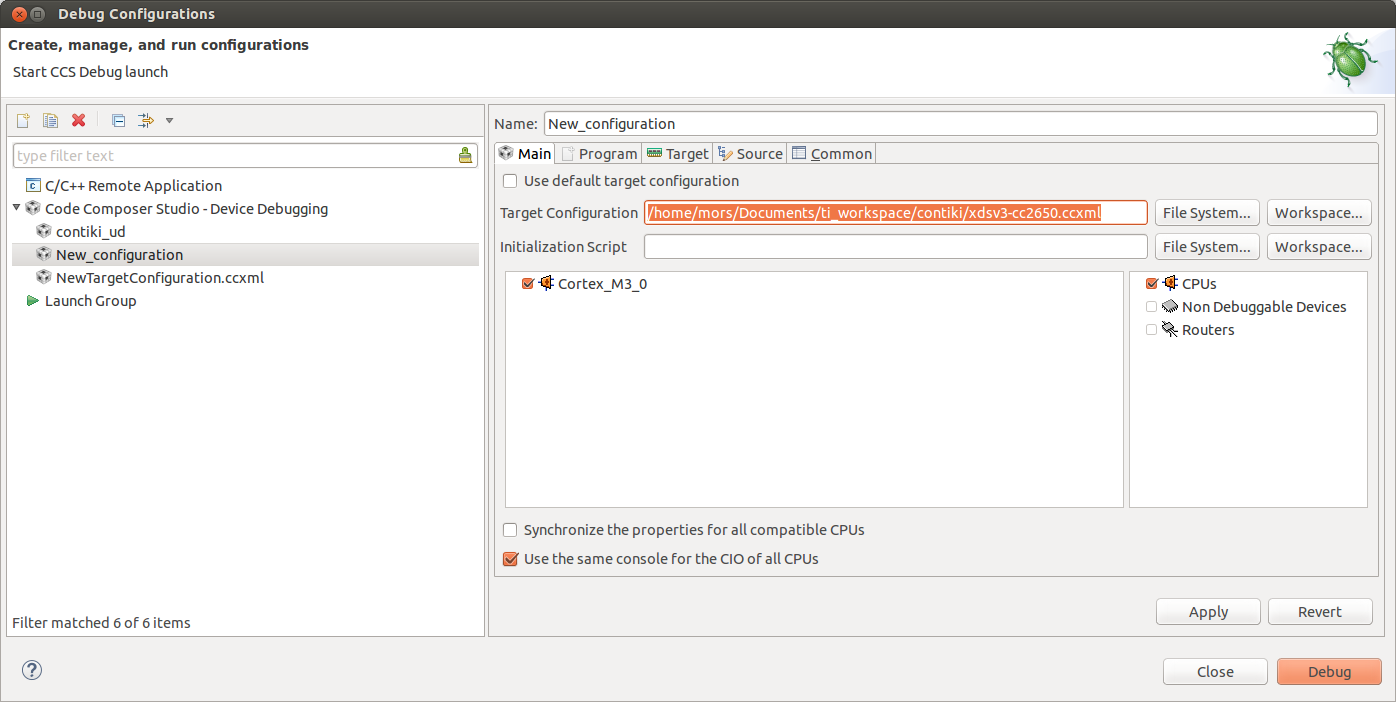Click the Routers icon
This screenshot has height=702, width=1396.
pyautogui.click(x=1170, y=330)
